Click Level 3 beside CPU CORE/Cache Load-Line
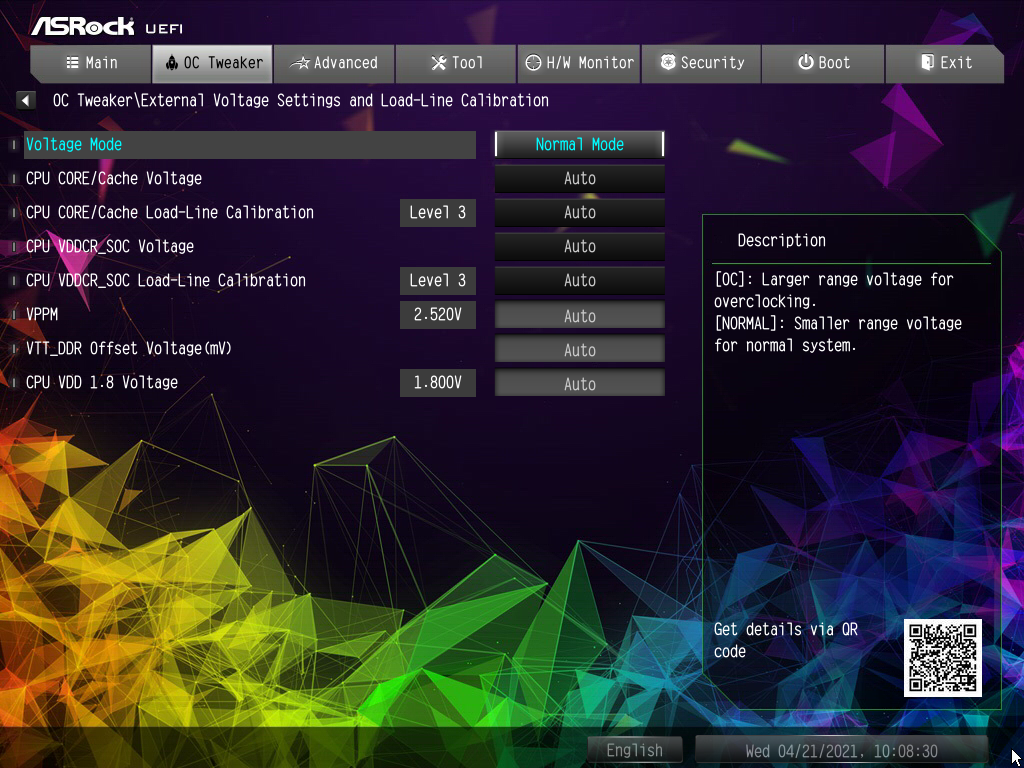 click(x=438, y=213)
